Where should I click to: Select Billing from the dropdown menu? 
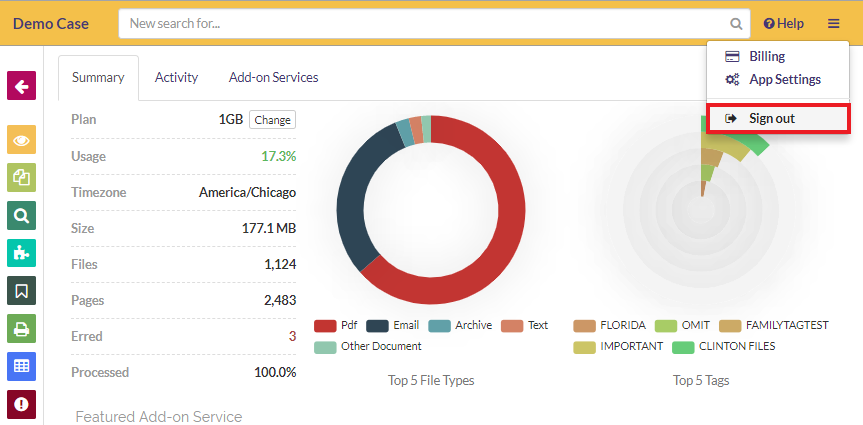766,57
